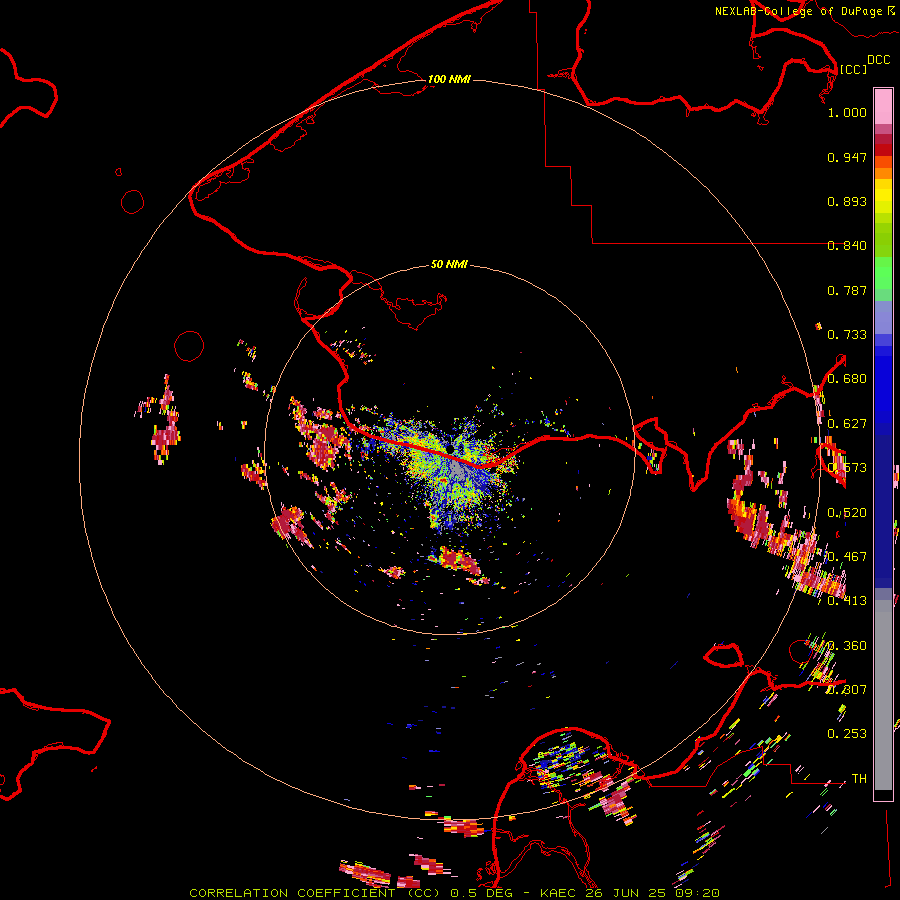The image size is (900, 900).
Task: Click the TH label on color scale
Action: tap(859, 779)
